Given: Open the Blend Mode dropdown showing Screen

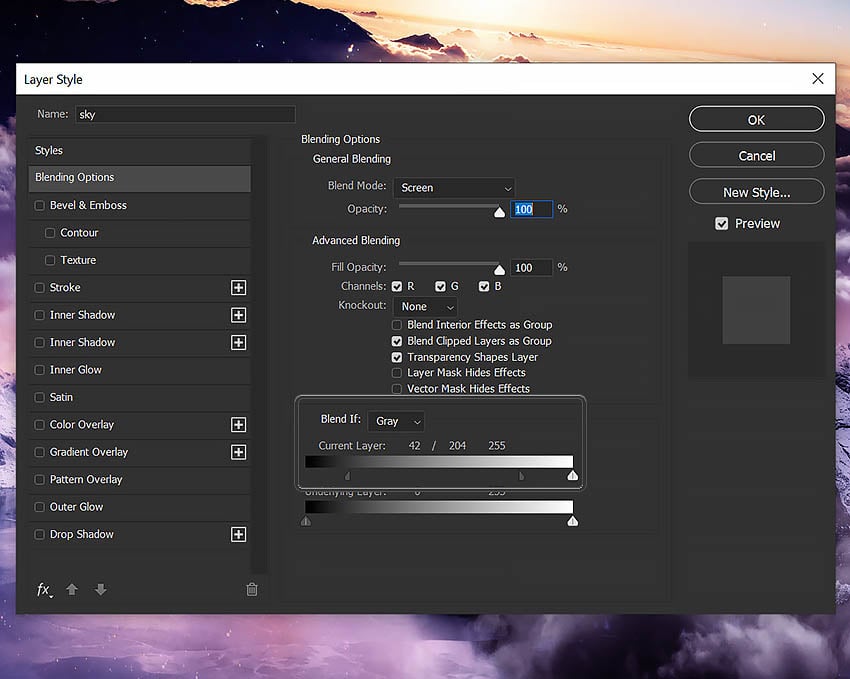Looking at the screenshot, I should tap(454, 187).
